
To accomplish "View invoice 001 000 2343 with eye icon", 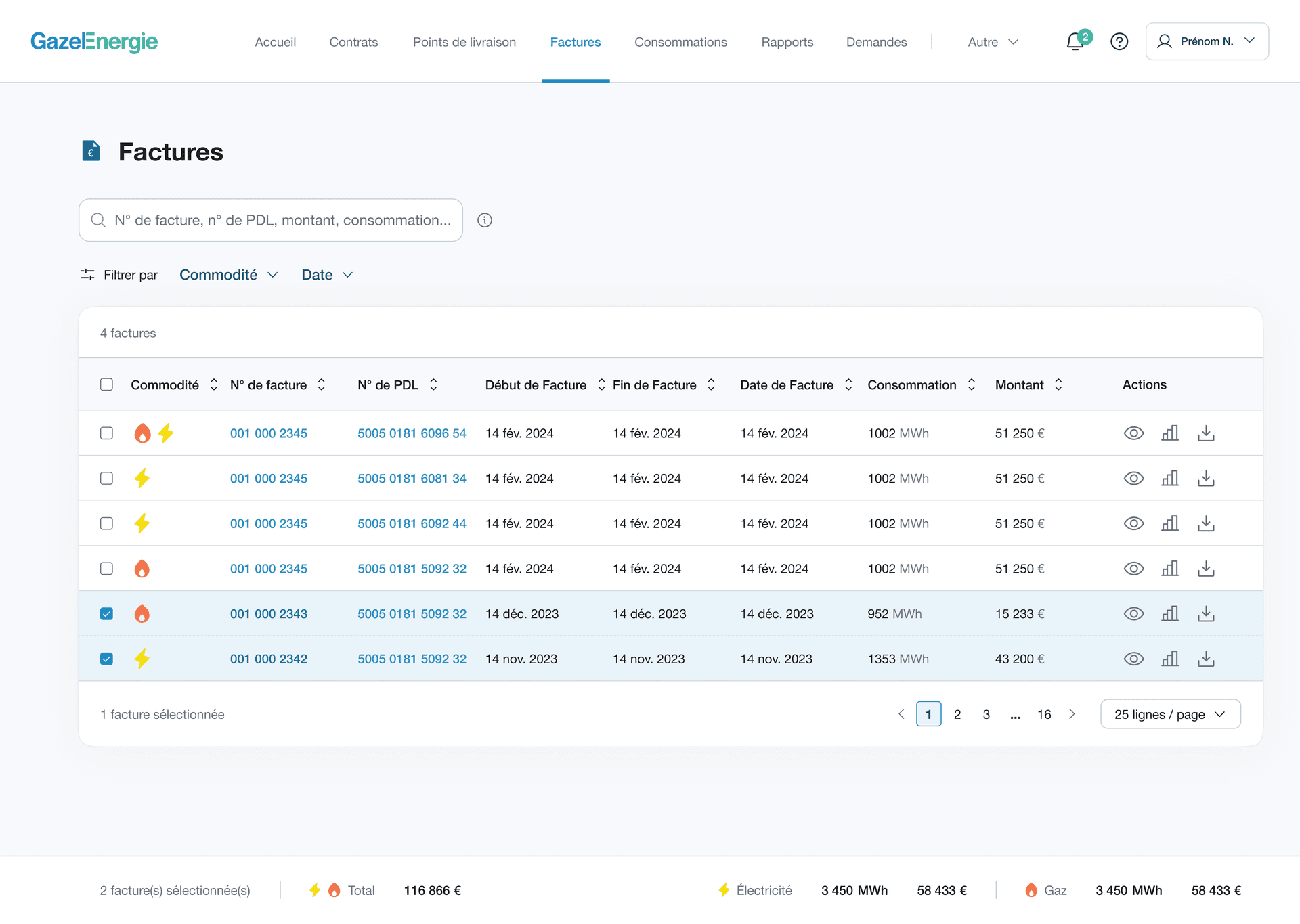I will click(x=1133, y=614).
